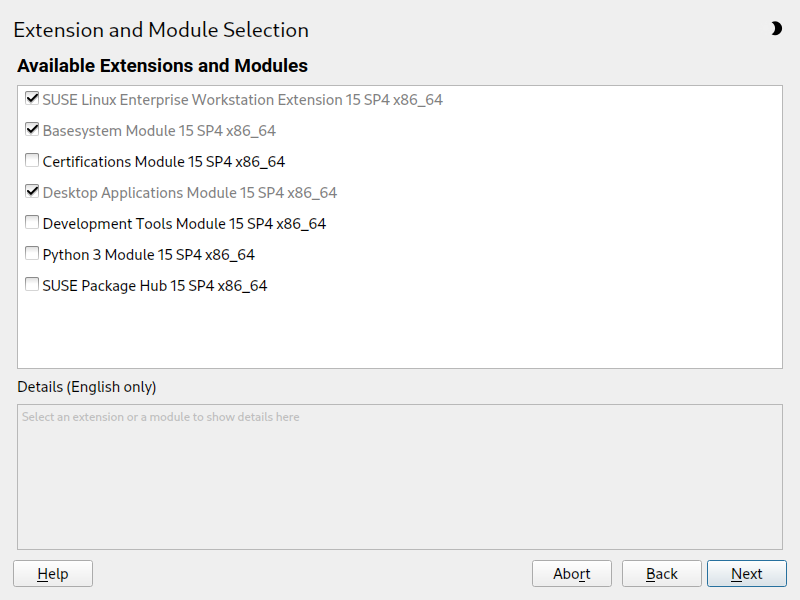Select the SUSE Package Hub row label
This screenshot has height=600, width=800.
(x=155, y=286)
